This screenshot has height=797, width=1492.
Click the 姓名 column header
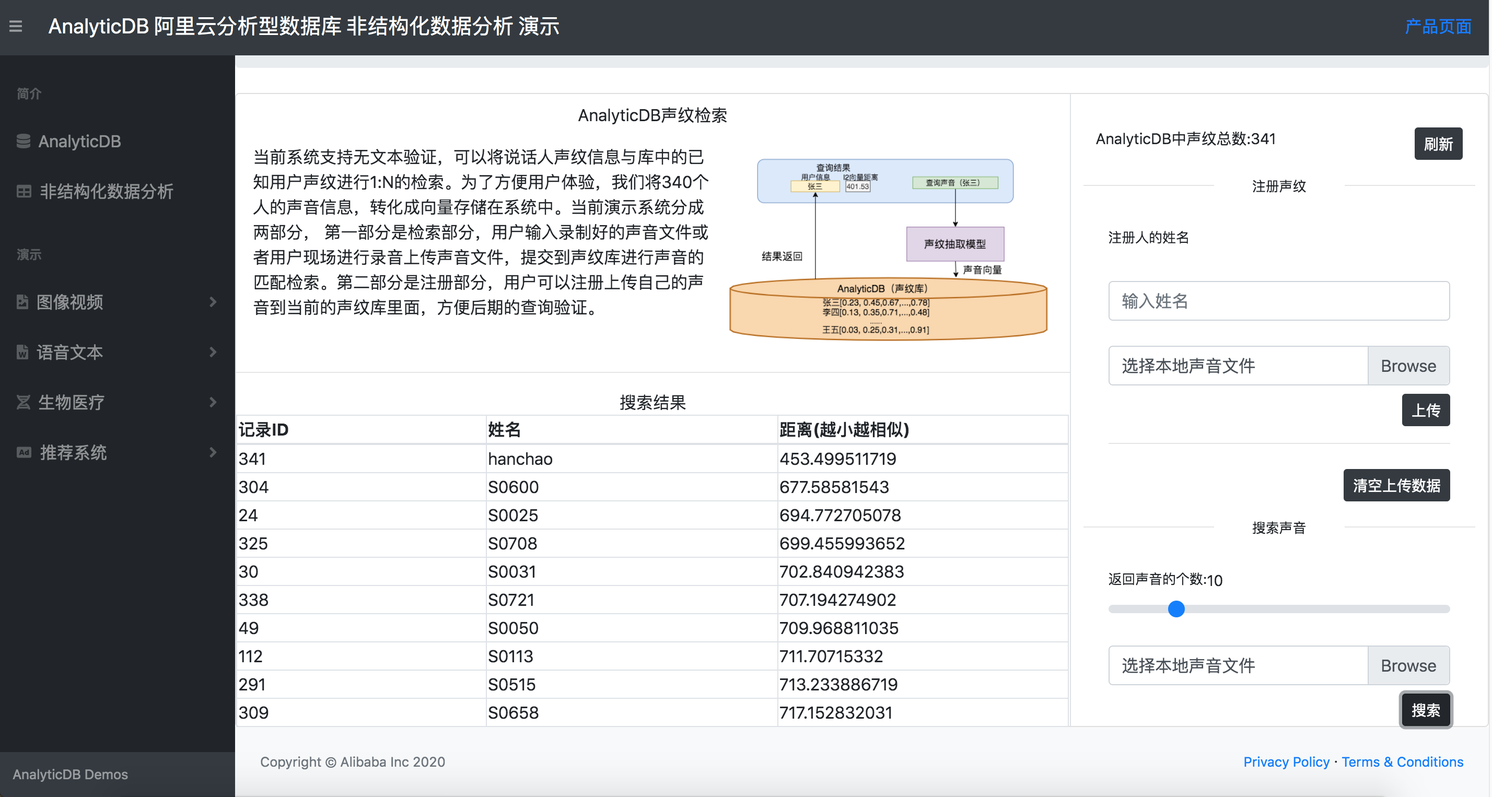[631, 430]
